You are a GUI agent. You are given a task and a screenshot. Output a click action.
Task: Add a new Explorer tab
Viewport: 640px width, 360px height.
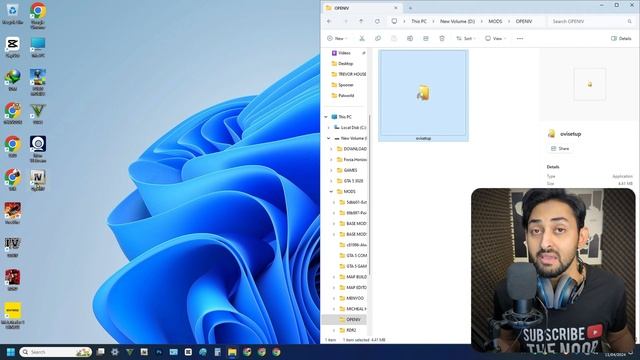(410, 8)
